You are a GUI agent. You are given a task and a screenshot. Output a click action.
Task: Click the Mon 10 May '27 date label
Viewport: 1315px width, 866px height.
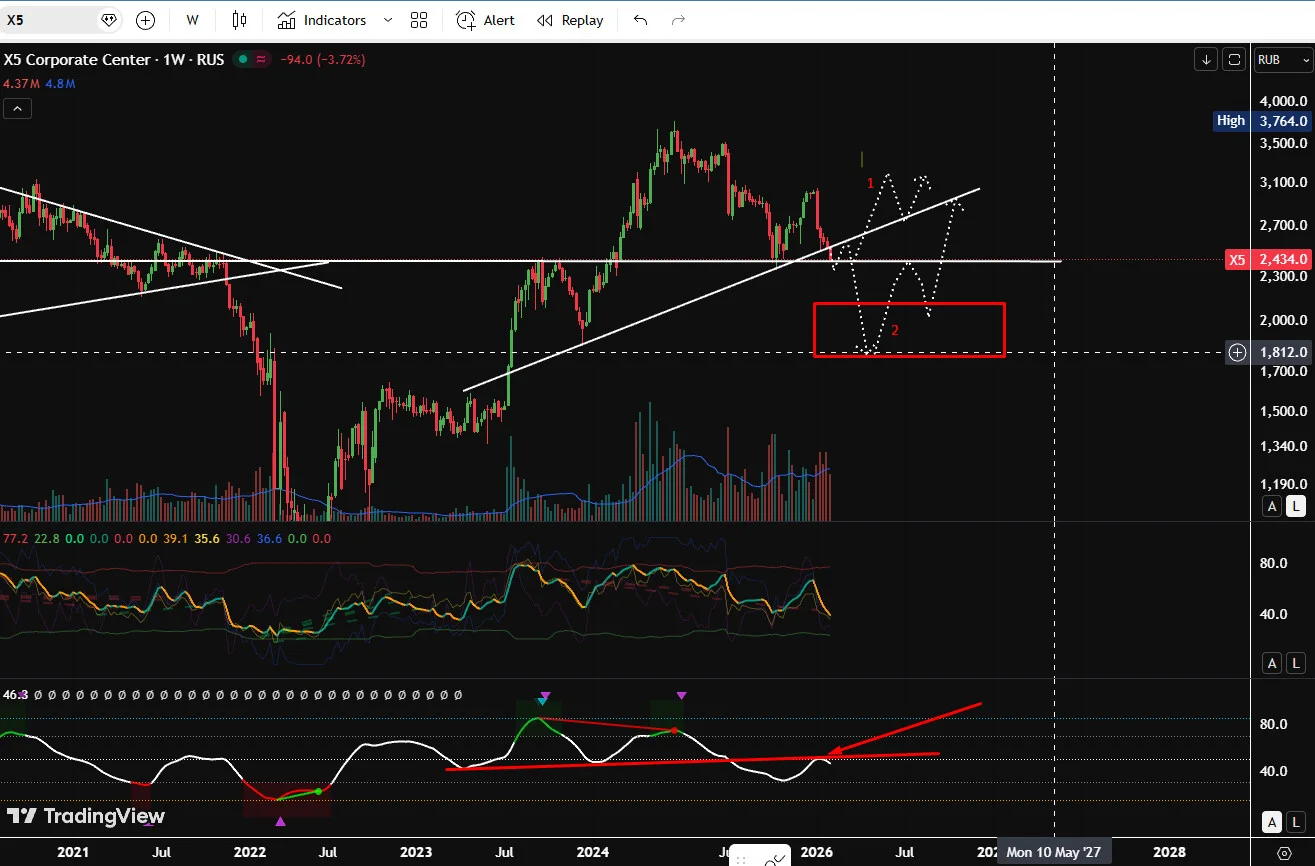(1055, 852)
